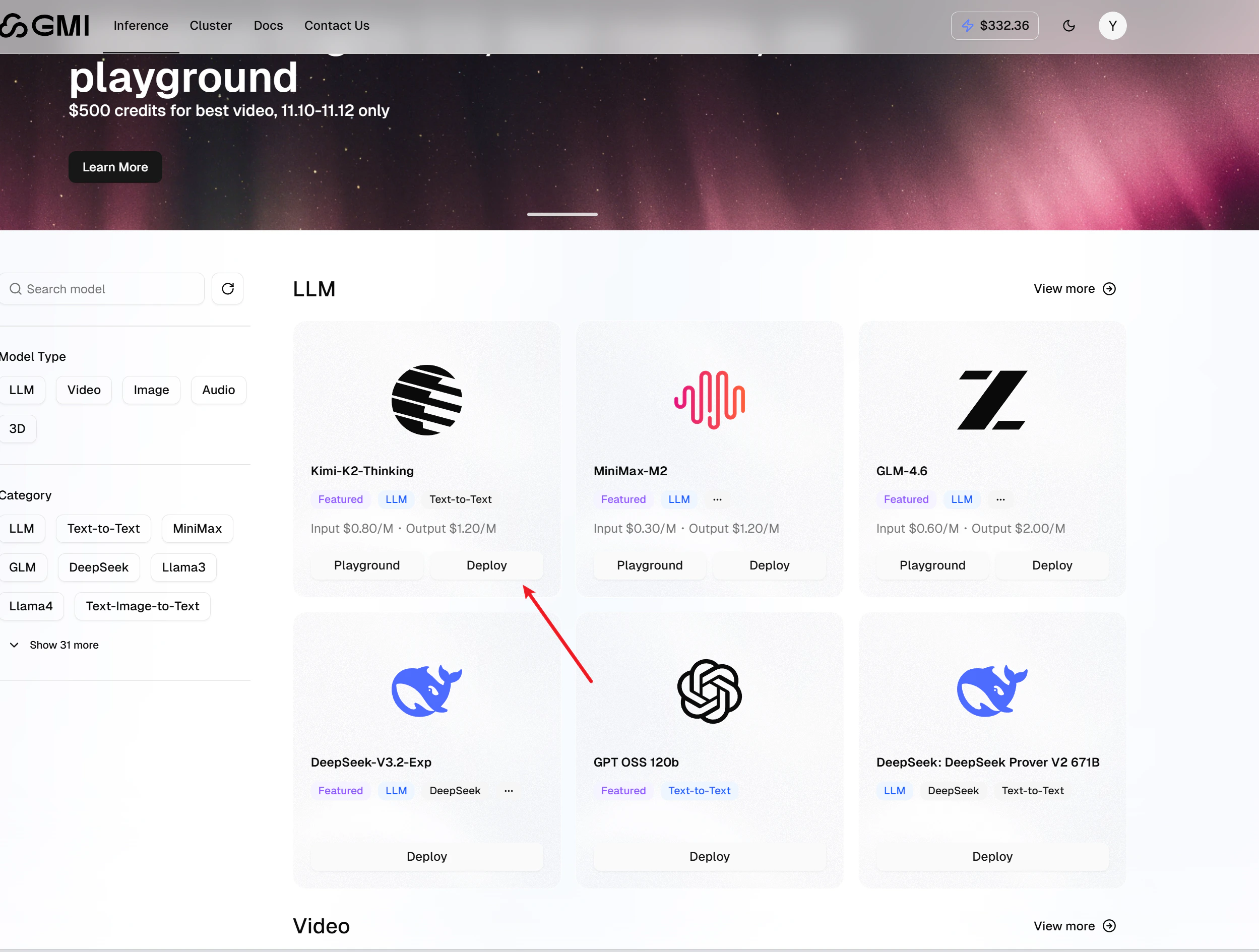1259x952 pixels.
Task: Select the banner carousel indicator
Action: coord(562,215)
